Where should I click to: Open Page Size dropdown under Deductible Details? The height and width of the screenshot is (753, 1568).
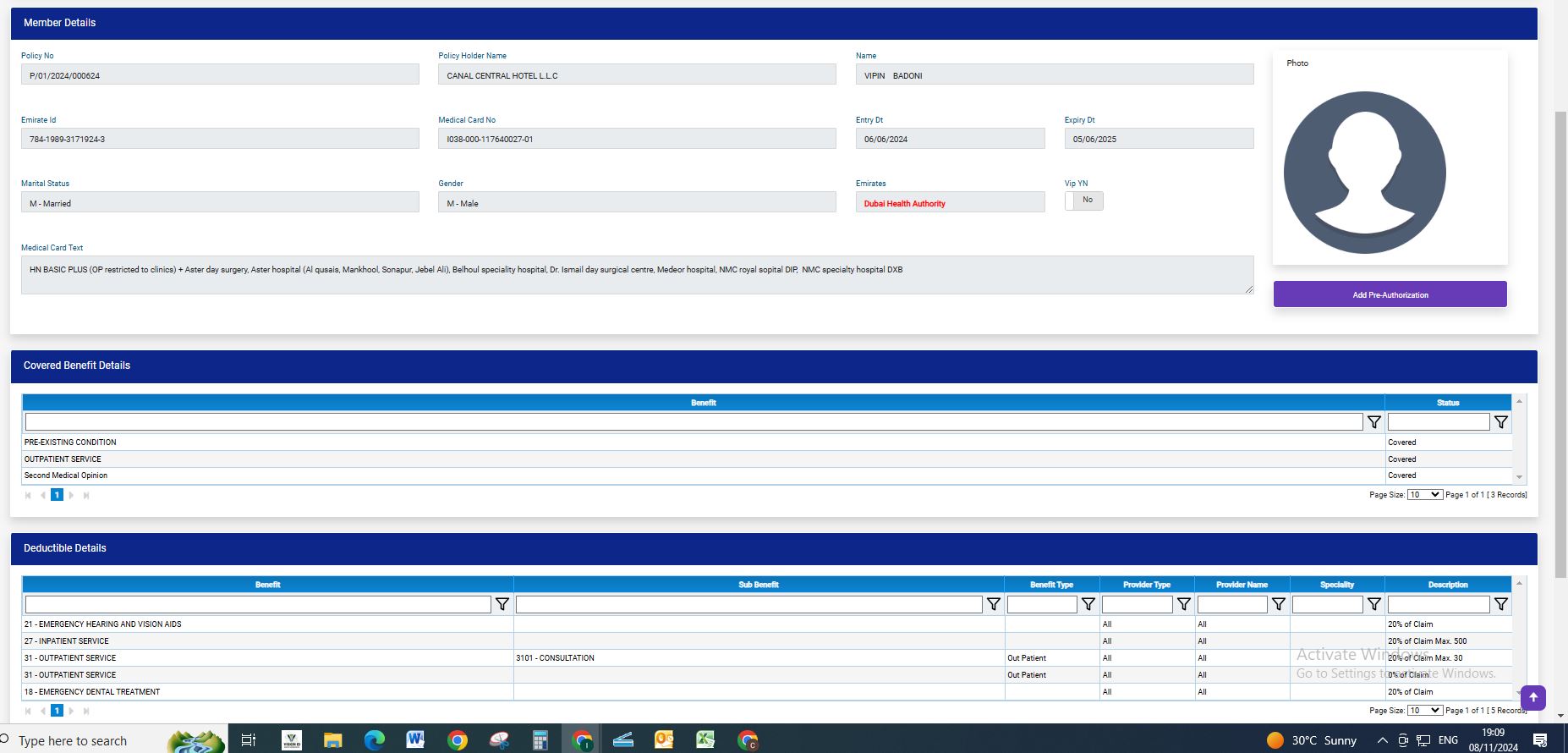pyautogui.click(x=1424, y=711)
